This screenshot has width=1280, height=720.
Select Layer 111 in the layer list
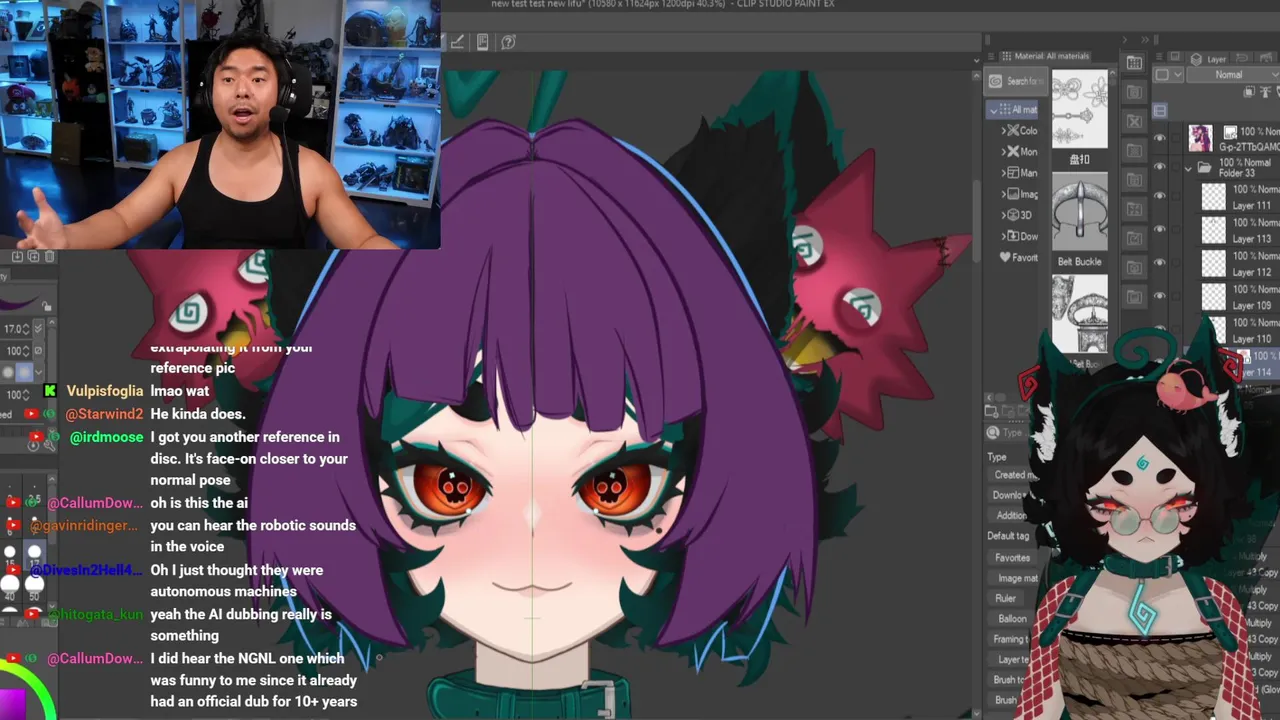[1240, 197]
